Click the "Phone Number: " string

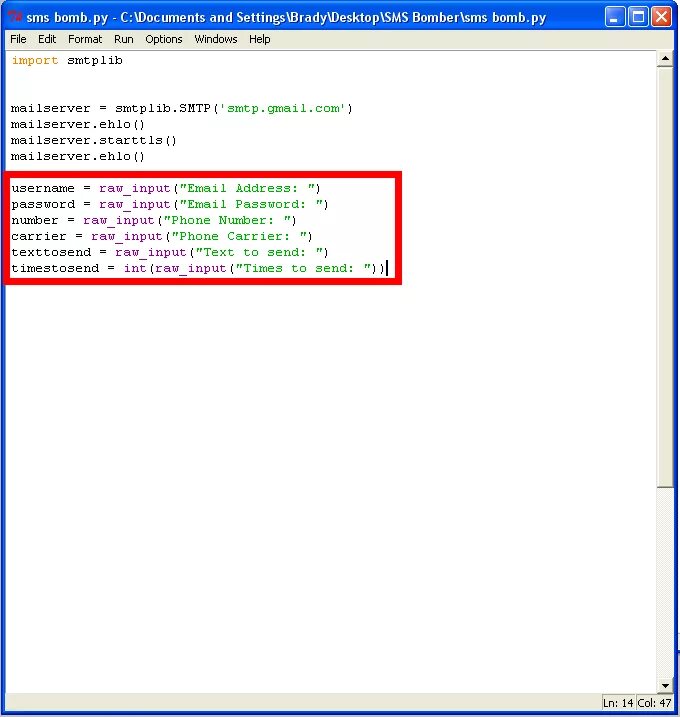[227, 220]
